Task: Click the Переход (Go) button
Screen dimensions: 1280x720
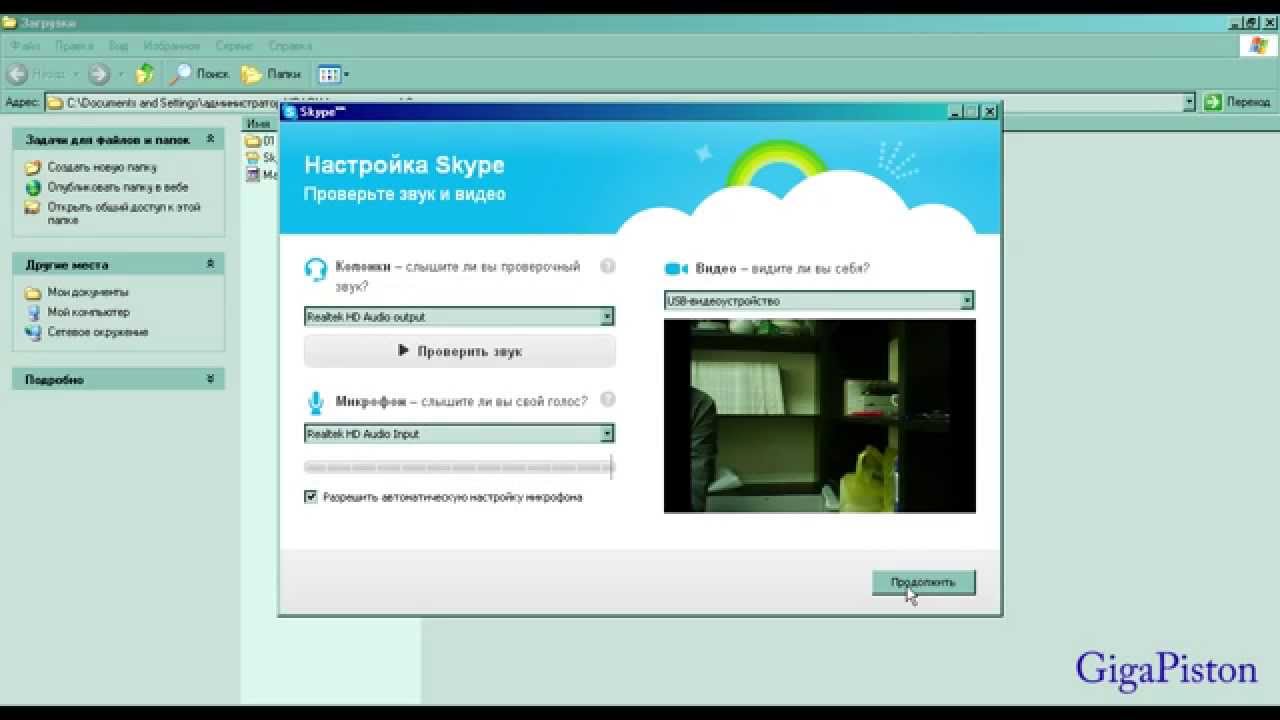Action: [1238, 102]
